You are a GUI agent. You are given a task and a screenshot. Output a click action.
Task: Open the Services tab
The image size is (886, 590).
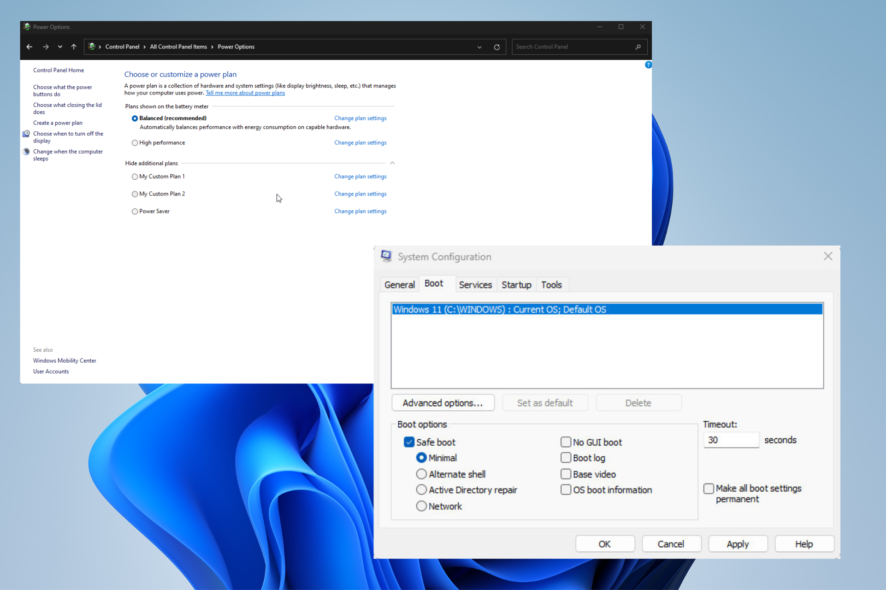(475, 285)
